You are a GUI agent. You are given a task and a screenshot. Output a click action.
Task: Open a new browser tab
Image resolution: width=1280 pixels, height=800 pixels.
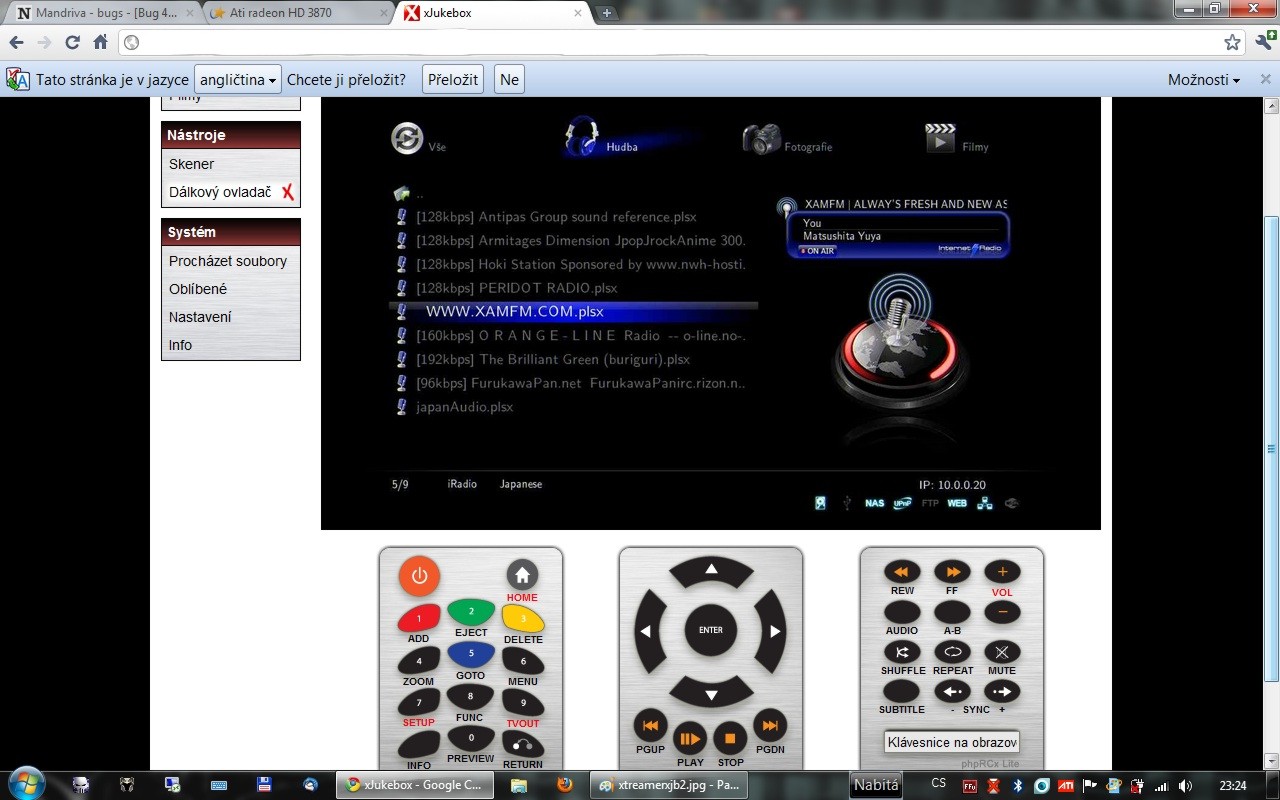pos(606,13)
